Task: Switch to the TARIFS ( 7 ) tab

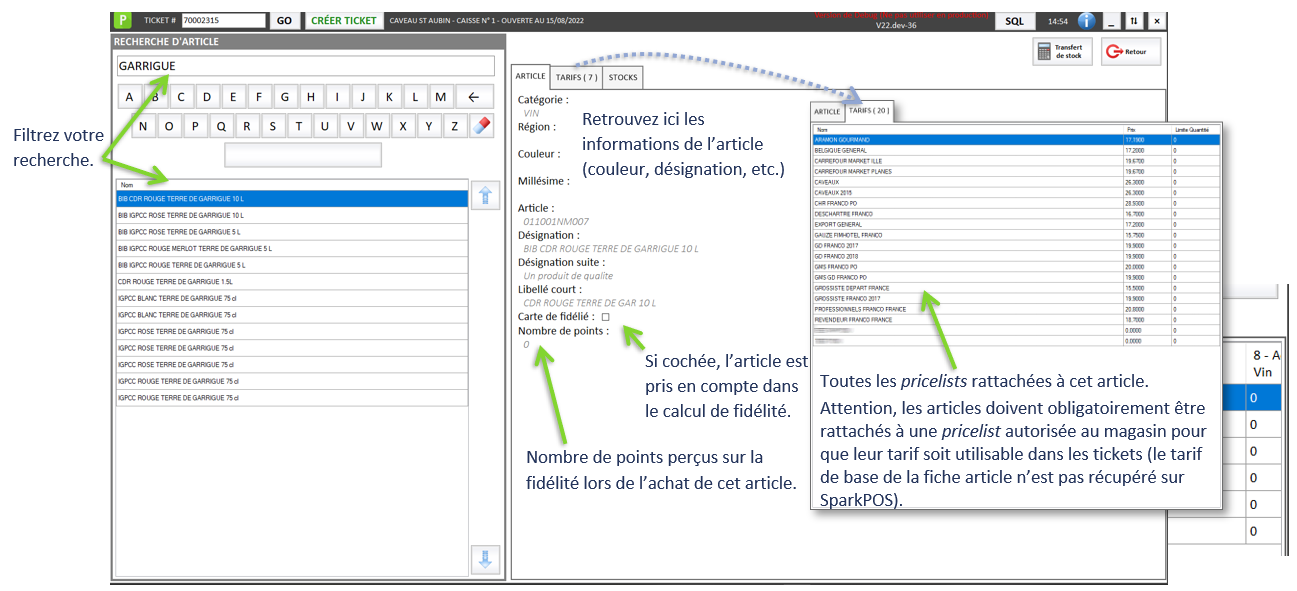Action: point(577,77)
